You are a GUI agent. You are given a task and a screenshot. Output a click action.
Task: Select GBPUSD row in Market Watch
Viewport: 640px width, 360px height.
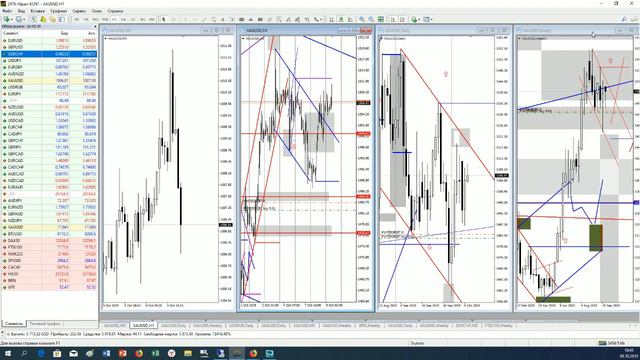(x=49, y=47)
